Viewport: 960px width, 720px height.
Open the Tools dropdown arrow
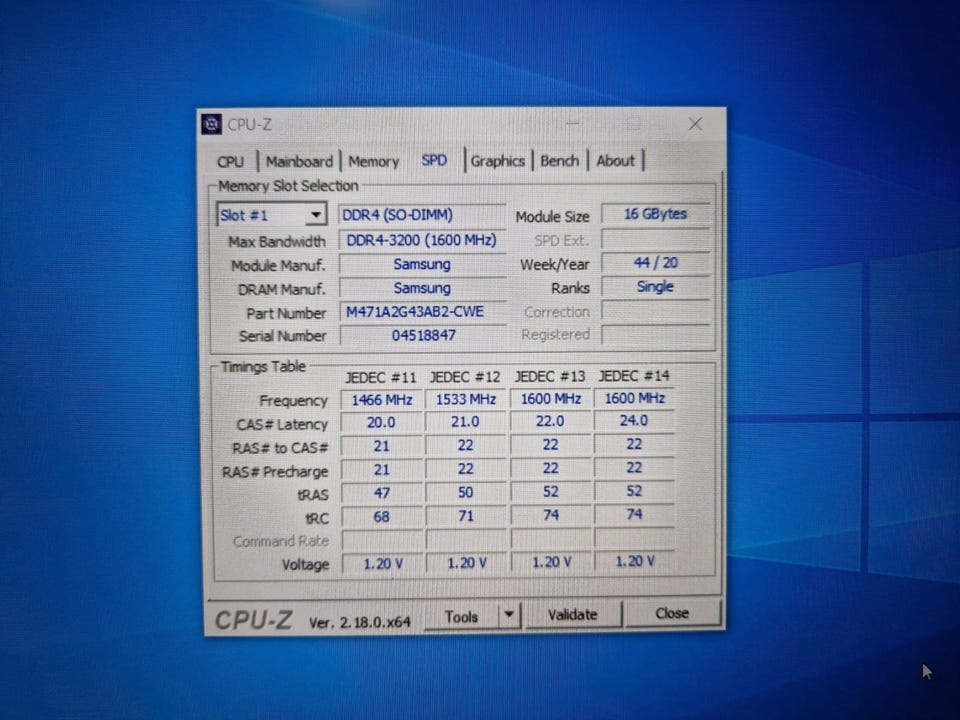click(x=509, y=615)
